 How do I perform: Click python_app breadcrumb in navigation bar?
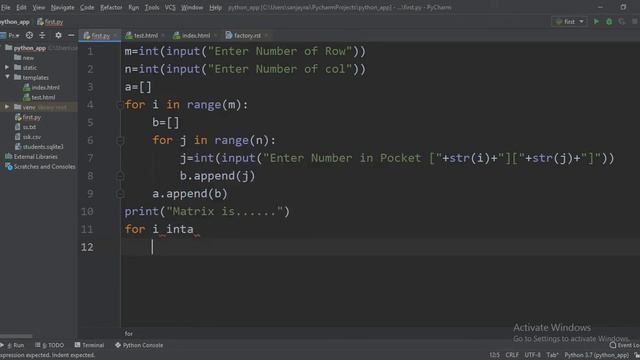click(15, 22)
